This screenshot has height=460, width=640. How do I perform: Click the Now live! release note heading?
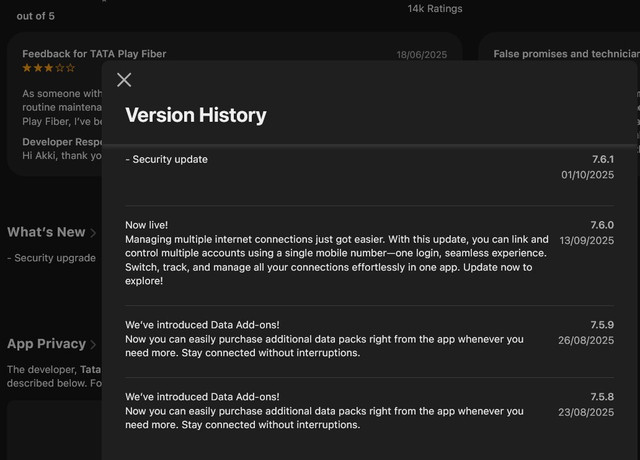point(147,225)
